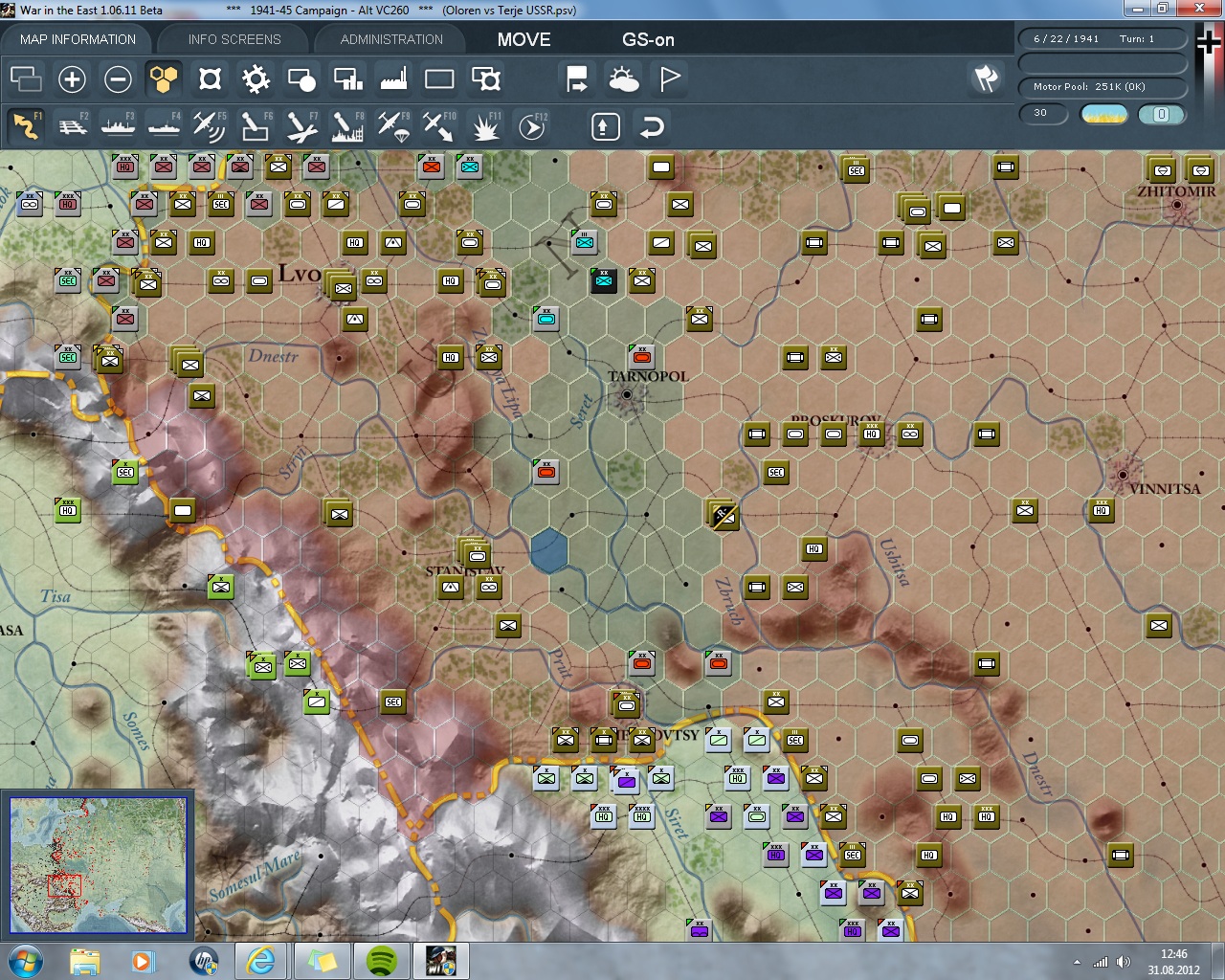Click the undo curved arrow icon
This screenshot has width=1225, height=980.
[x=652, y=126]
